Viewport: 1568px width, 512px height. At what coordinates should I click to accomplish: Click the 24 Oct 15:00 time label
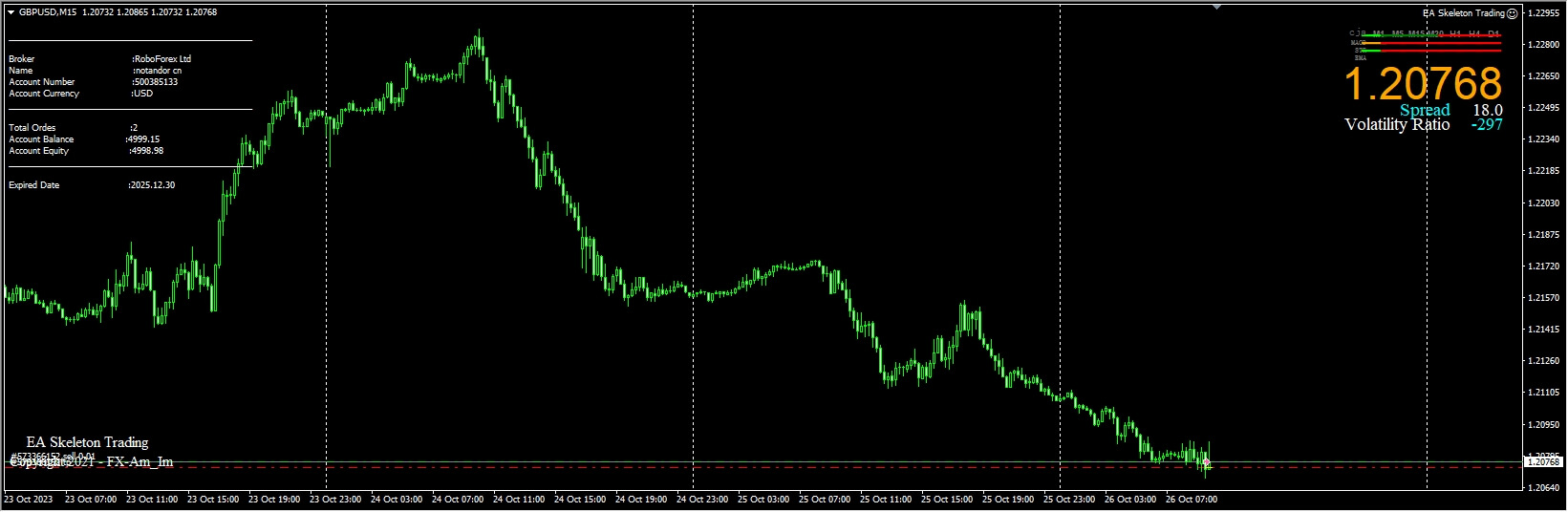click(x=580, y=500)
